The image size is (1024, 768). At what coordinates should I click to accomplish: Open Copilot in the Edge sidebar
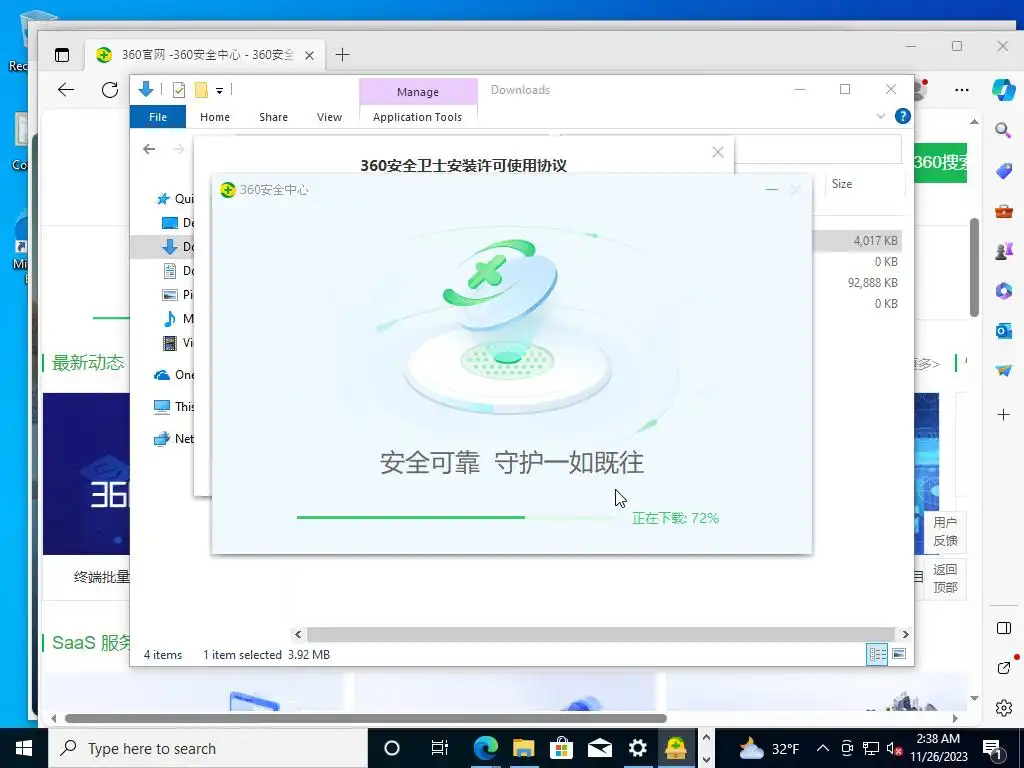tap(1003, 89)
